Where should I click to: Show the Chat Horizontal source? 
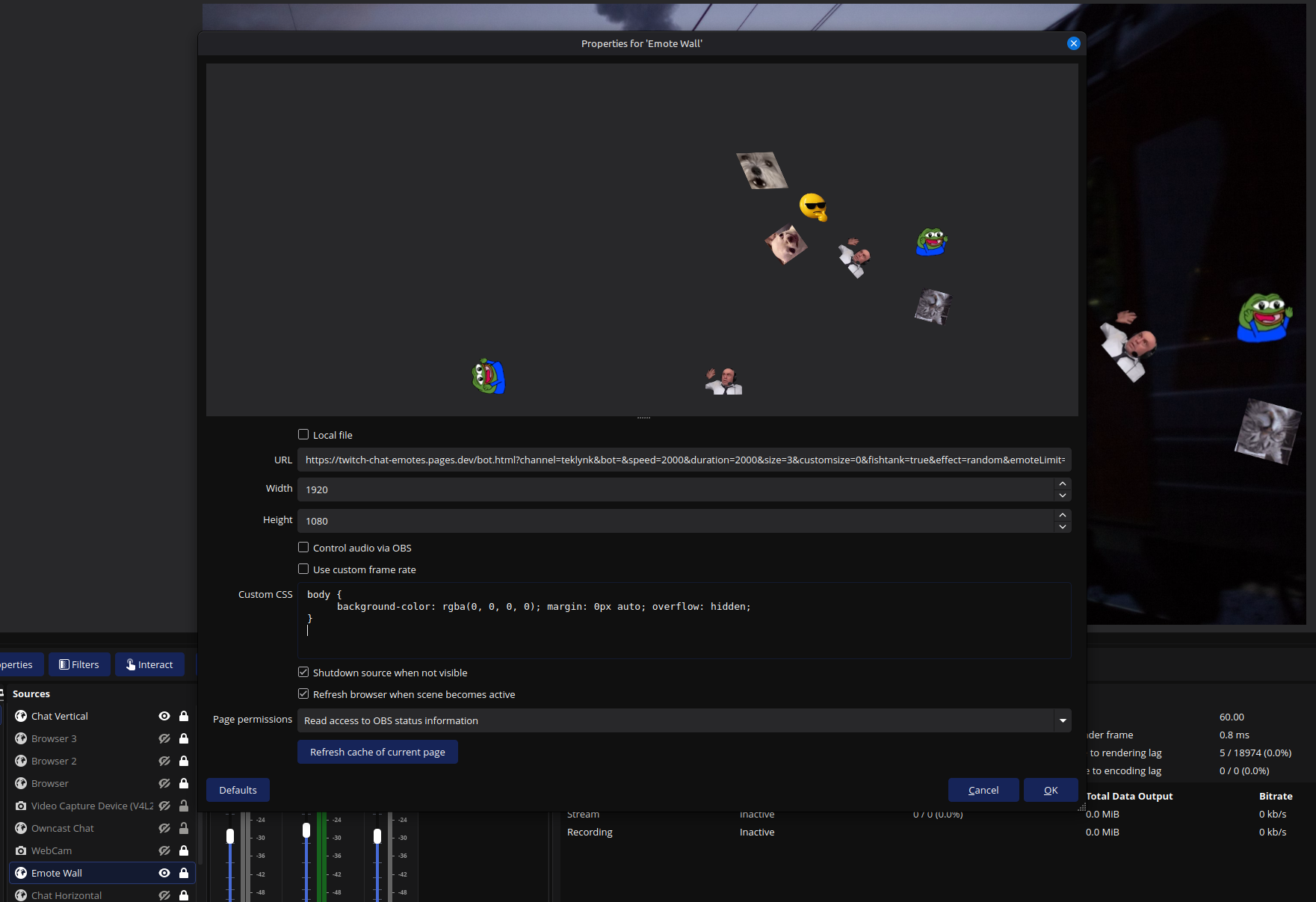point(164,895)
